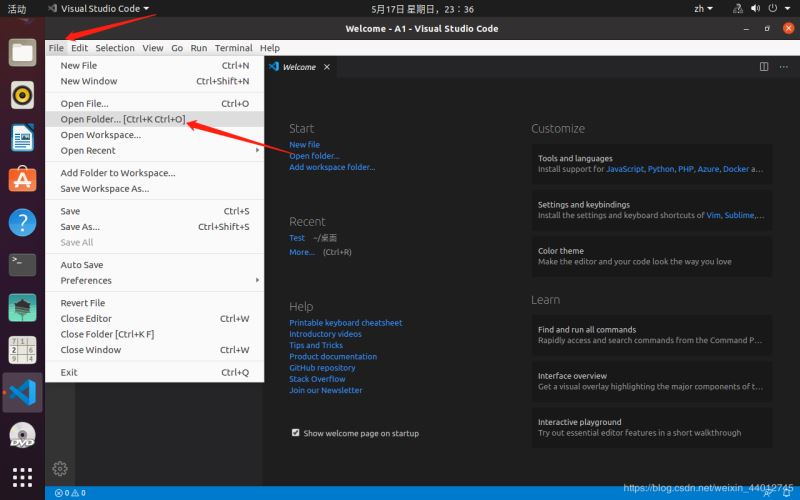Screen dimensions: 800x500
Task: Open Visual Studio Code app menu in top bar
Action: pos(98,9)
